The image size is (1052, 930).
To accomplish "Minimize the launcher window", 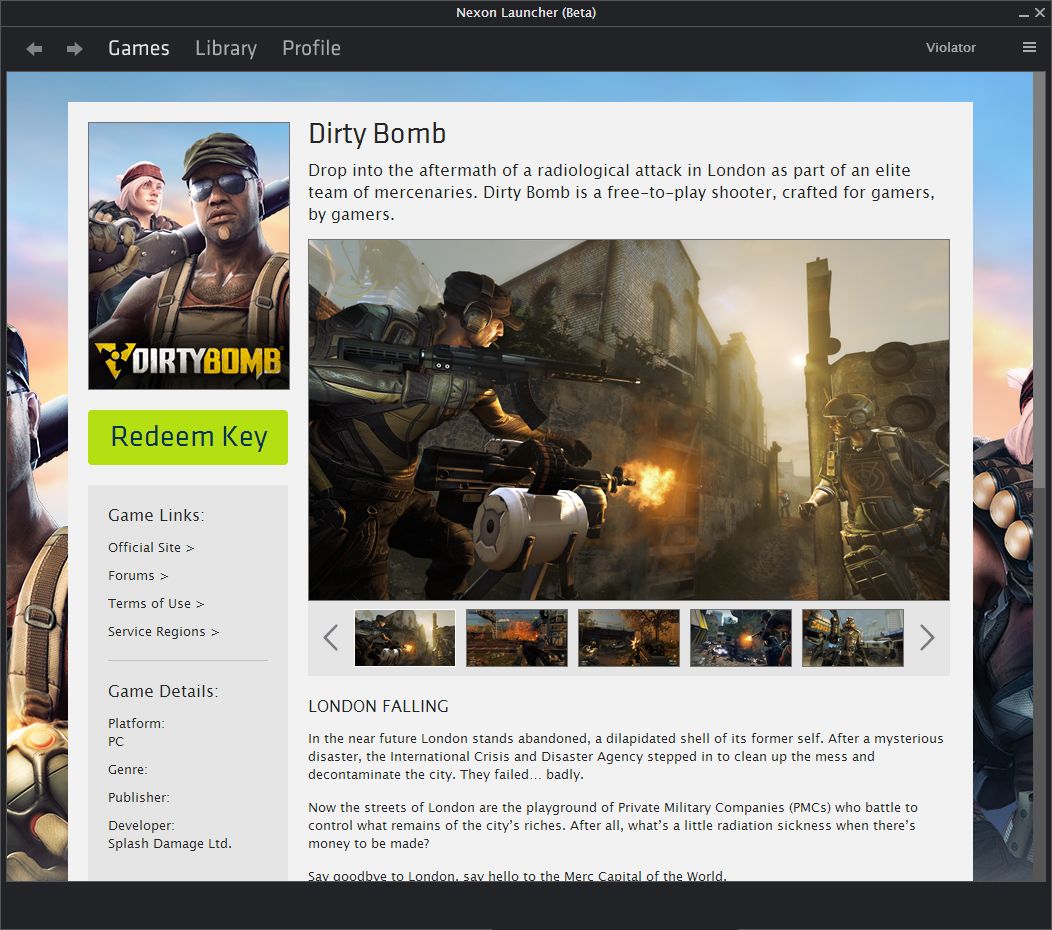I will [x=1022, y=12].
